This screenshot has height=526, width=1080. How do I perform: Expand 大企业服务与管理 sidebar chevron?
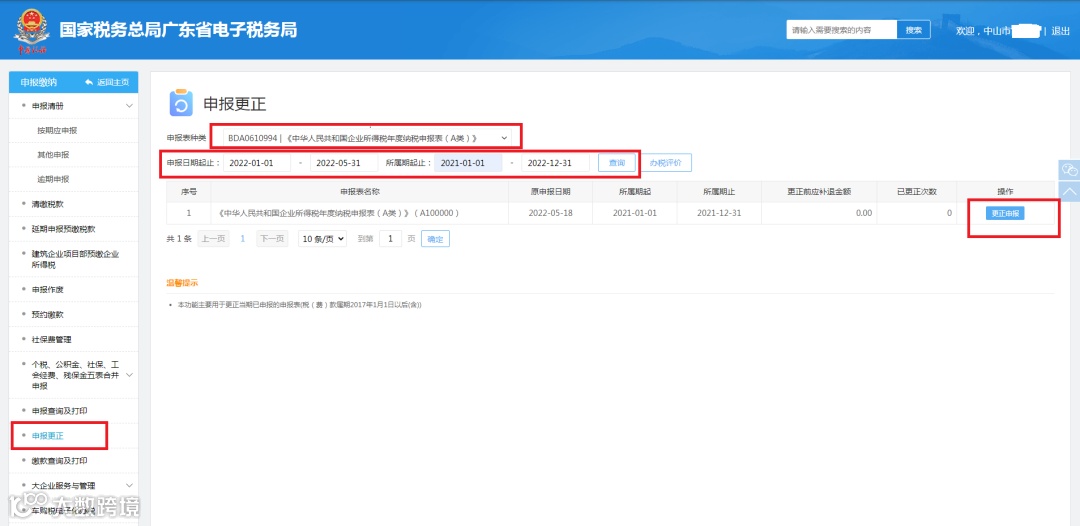[129, 485]
